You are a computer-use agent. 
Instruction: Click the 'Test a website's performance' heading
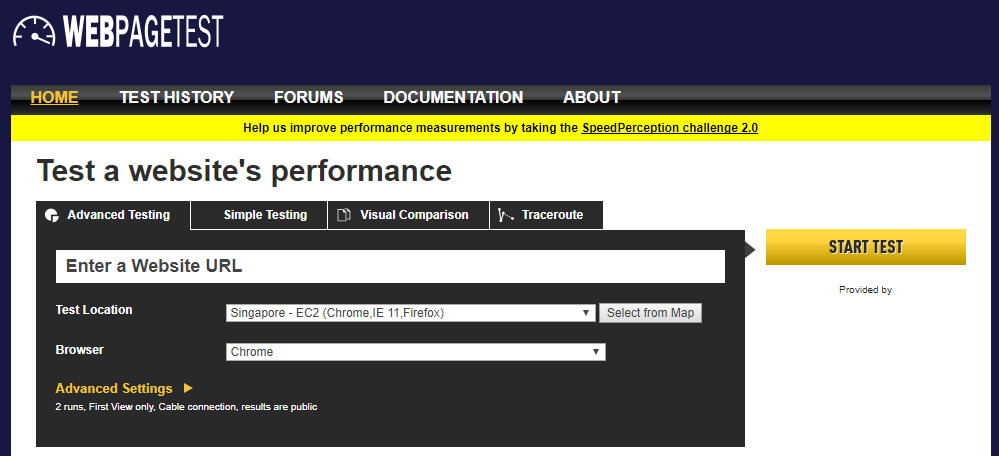coord(244,171)
